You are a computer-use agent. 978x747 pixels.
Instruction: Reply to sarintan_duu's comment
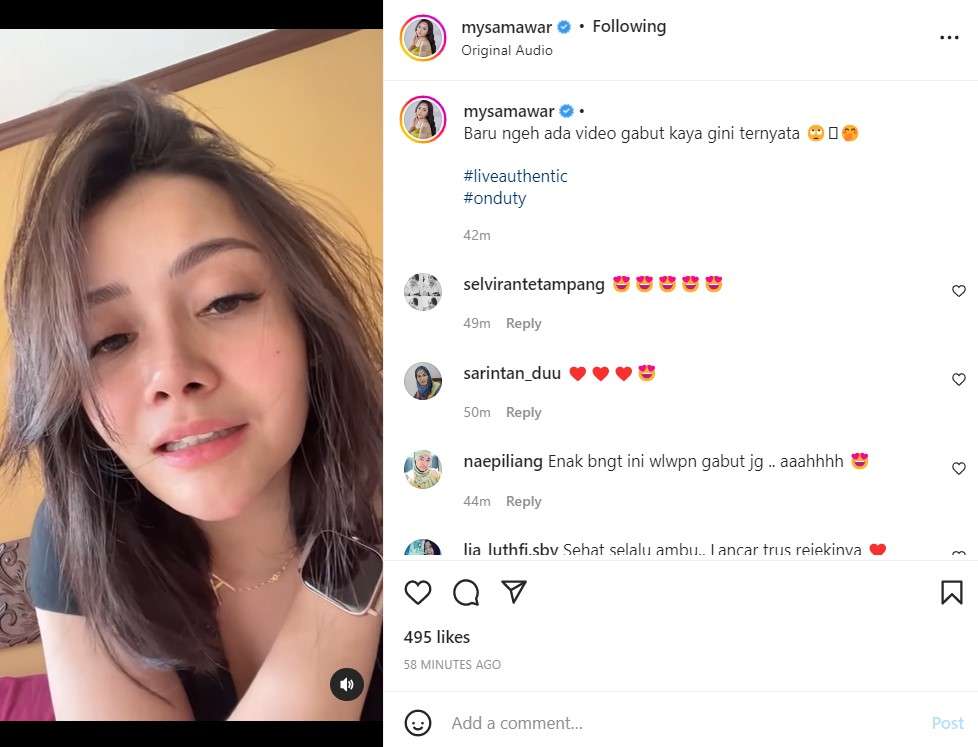(x=523, y=412)
